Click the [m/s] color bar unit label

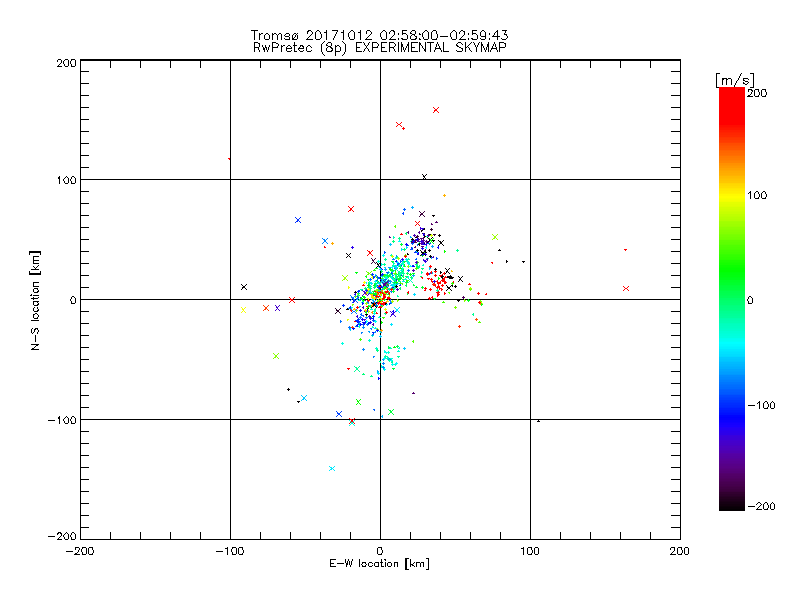735,80
